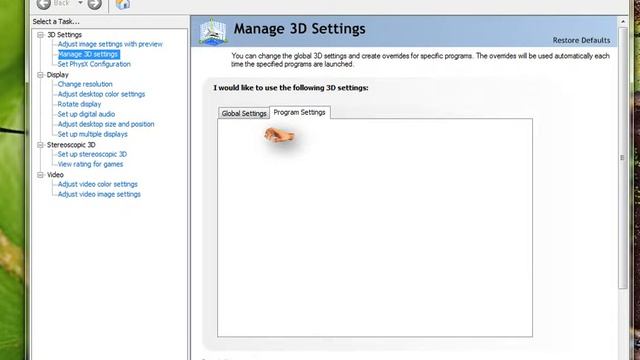Open Set up stereoscopic 3D

pyautogui.click(x=92, y=154)
